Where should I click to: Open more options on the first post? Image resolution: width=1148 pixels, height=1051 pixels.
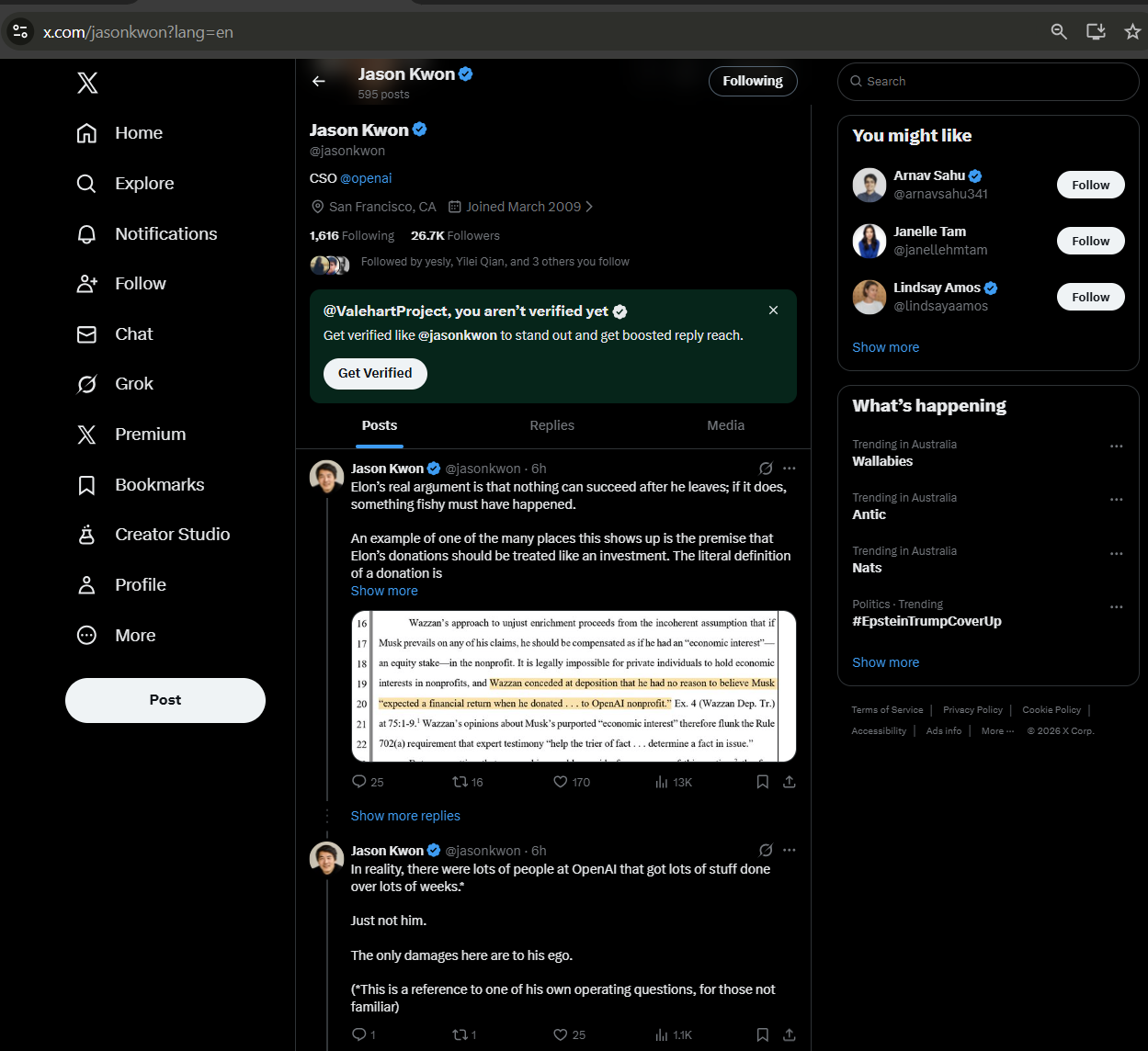pos(789,468)
